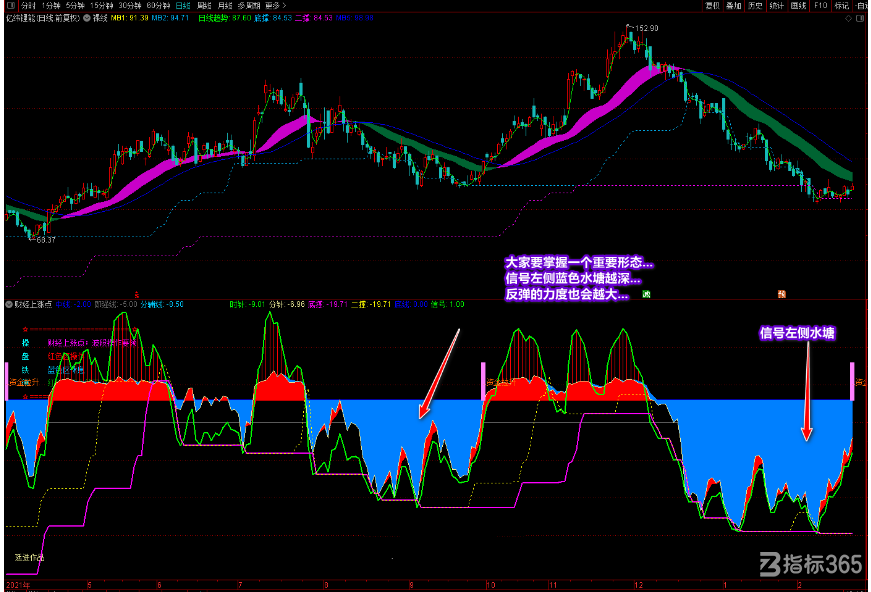The height and width of the screenshot is (592, 871).
Task: Switch to the 周线 weekly period
Action: click(x=204, y=6)
